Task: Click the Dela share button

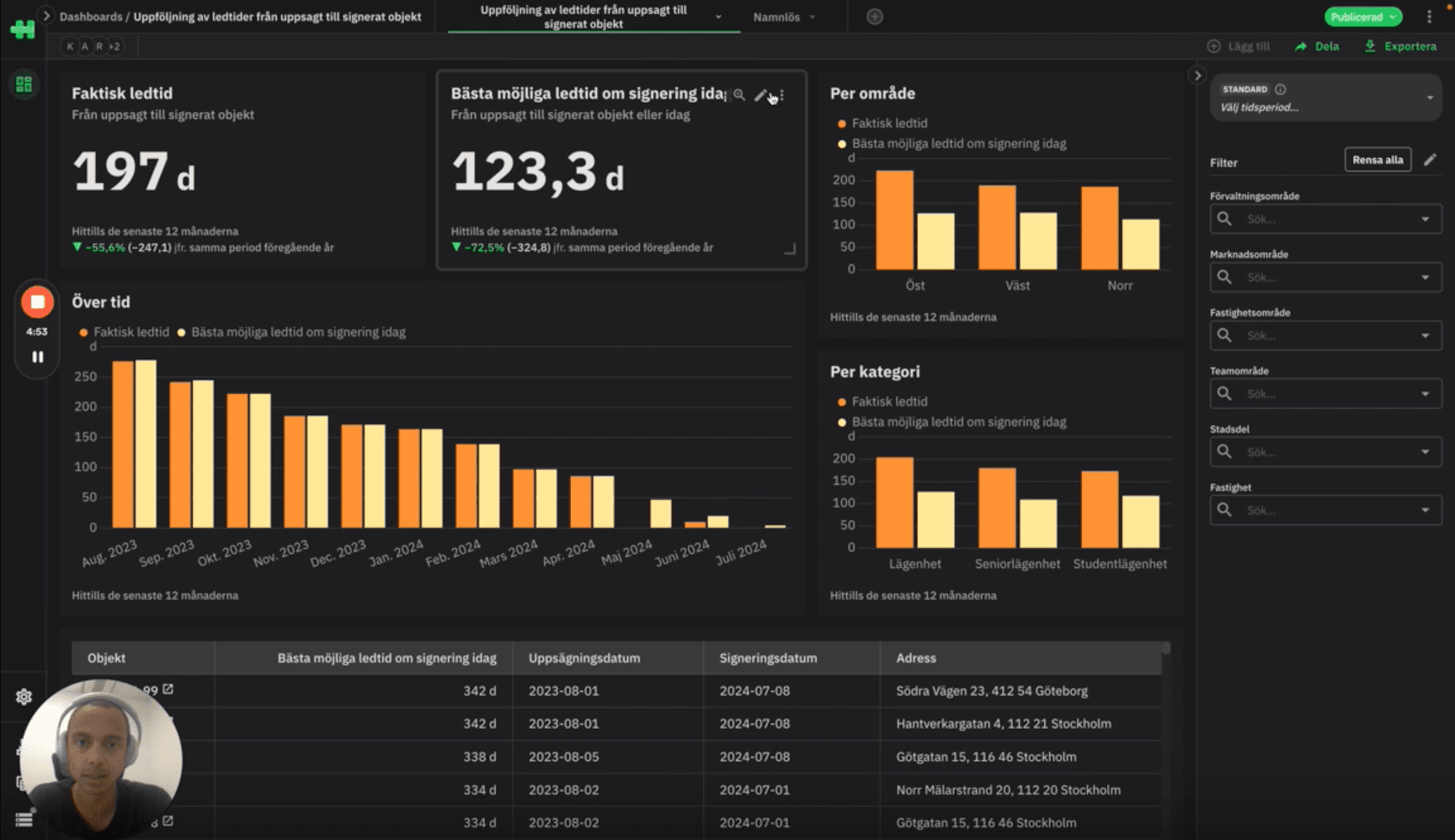Action: pos(1317,46)
